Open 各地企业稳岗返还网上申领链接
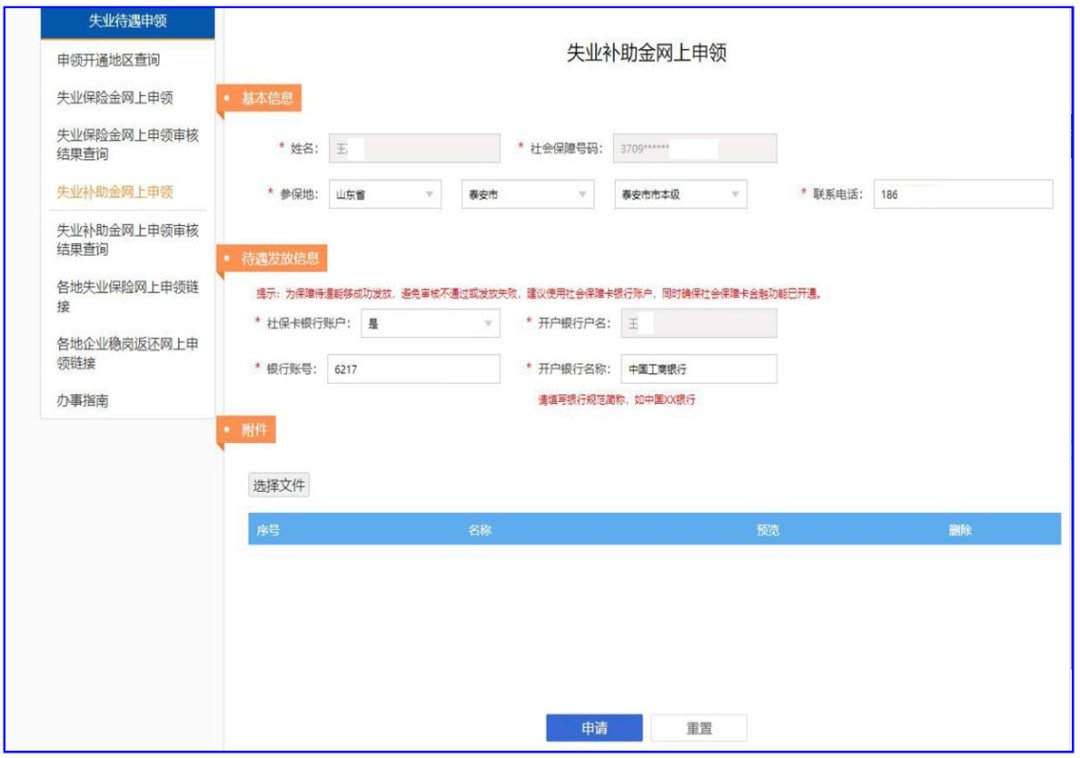 coord(127,354)
